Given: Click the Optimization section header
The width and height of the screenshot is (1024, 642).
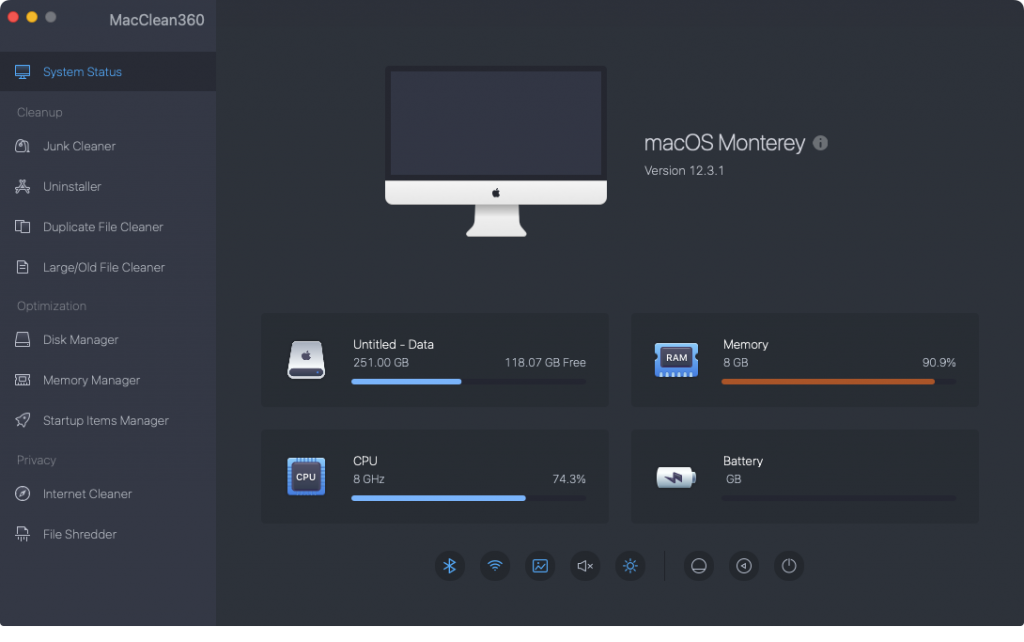Looking at the screenshot, I should point(52,306).
